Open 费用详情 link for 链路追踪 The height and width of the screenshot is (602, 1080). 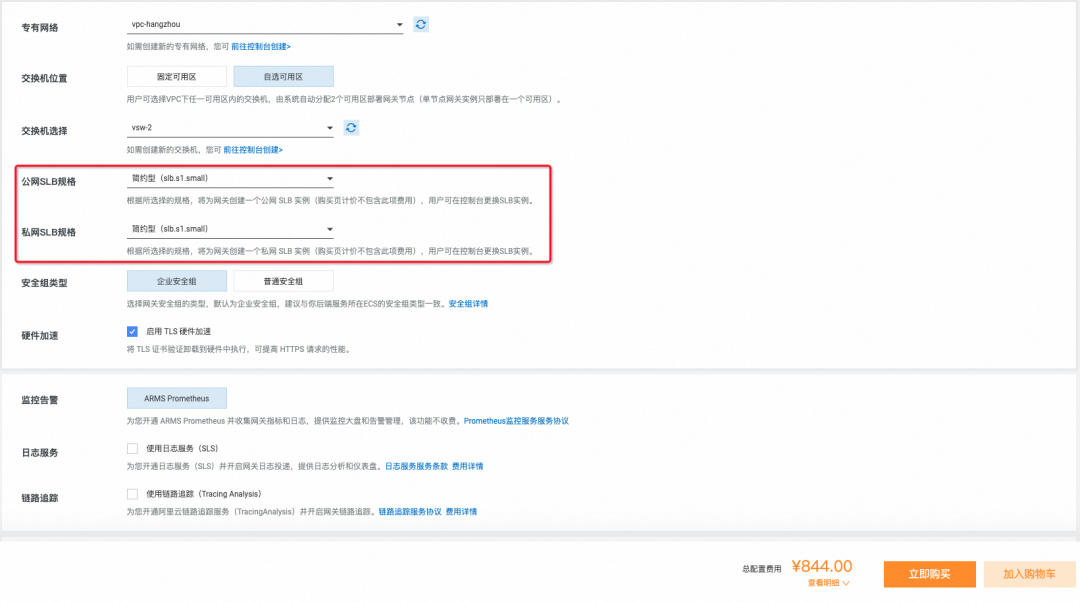461,512
